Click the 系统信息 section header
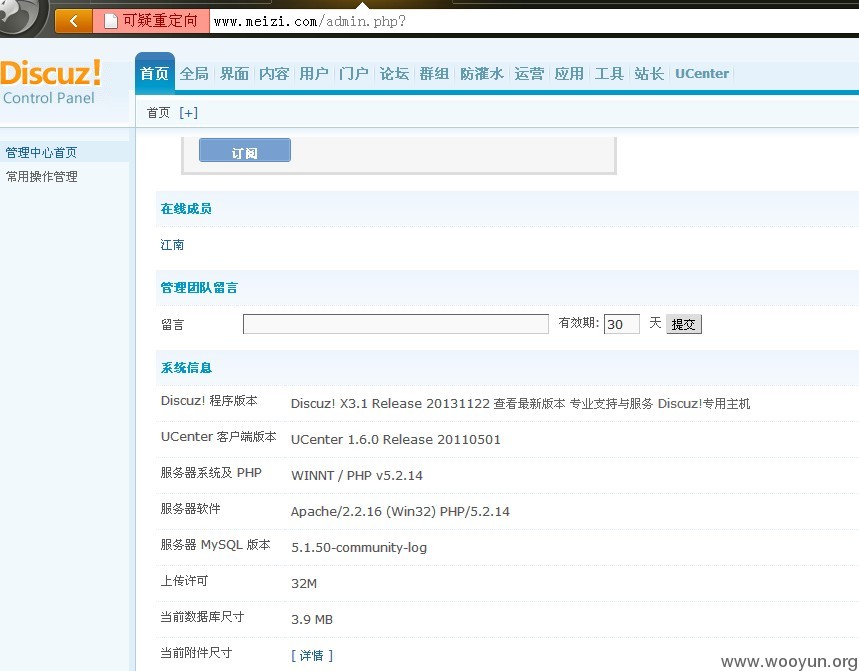 pyautogui.click(x=186, y=368)
